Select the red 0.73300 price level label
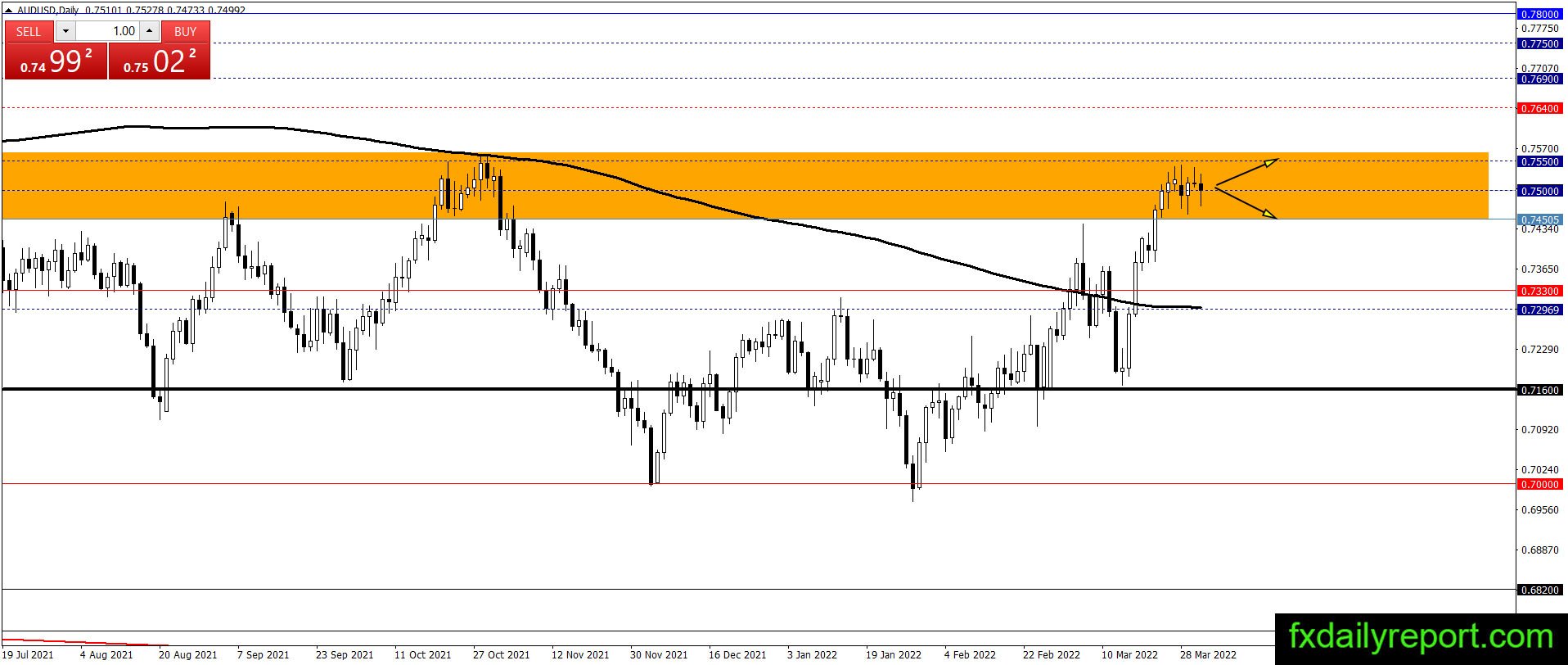1568x665 pixels. [x=1539, y=291]
